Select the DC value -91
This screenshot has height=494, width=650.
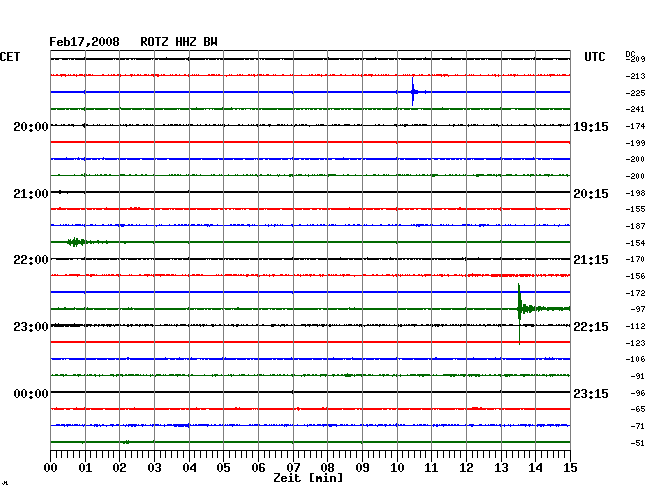click(638, 376)
